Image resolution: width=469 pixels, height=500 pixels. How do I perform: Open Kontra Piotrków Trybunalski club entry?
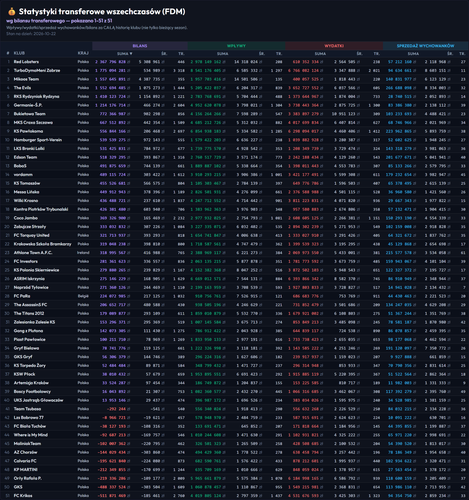click(41, 209)
